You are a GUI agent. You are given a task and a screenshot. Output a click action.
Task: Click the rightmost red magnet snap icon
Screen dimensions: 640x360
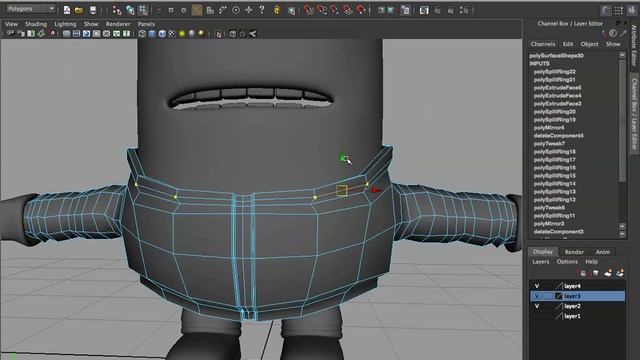(361, 10)
